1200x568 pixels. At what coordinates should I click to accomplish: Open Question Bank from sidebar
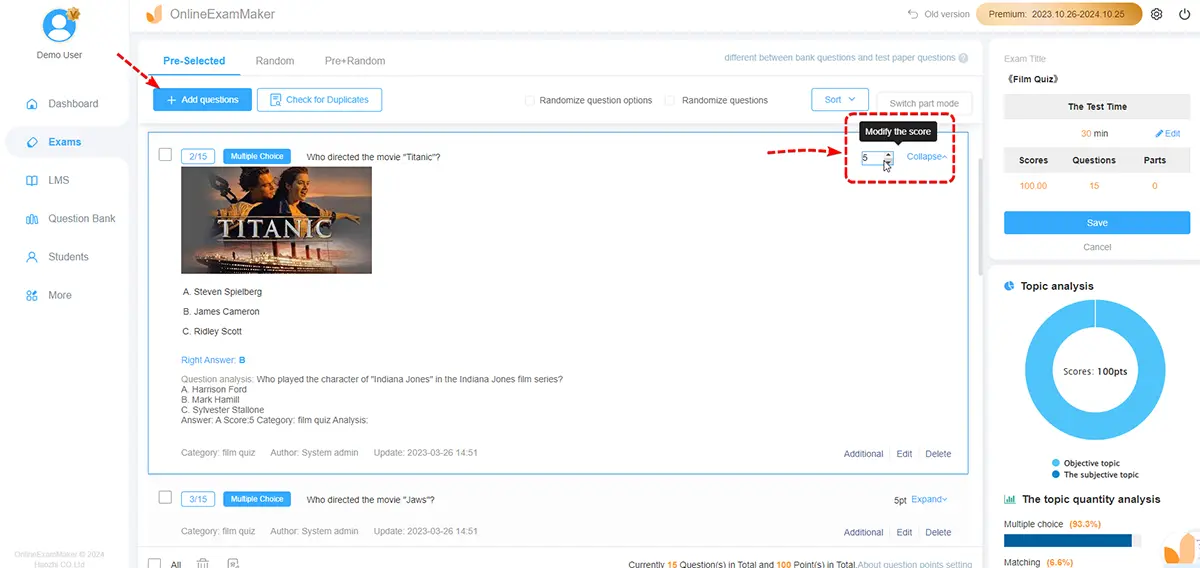click(31, 219)
